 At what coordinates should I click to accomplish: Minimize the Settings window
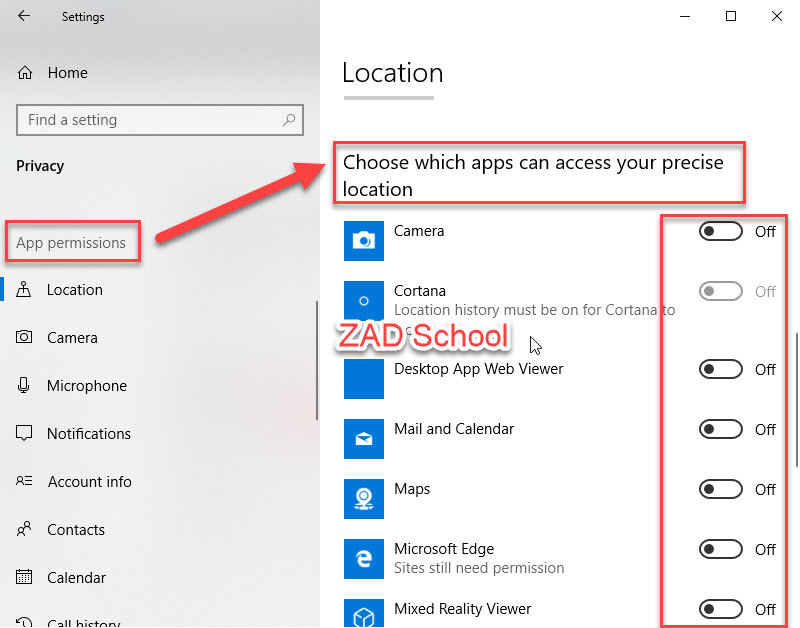pyautogui.click(x=685, y=16)
